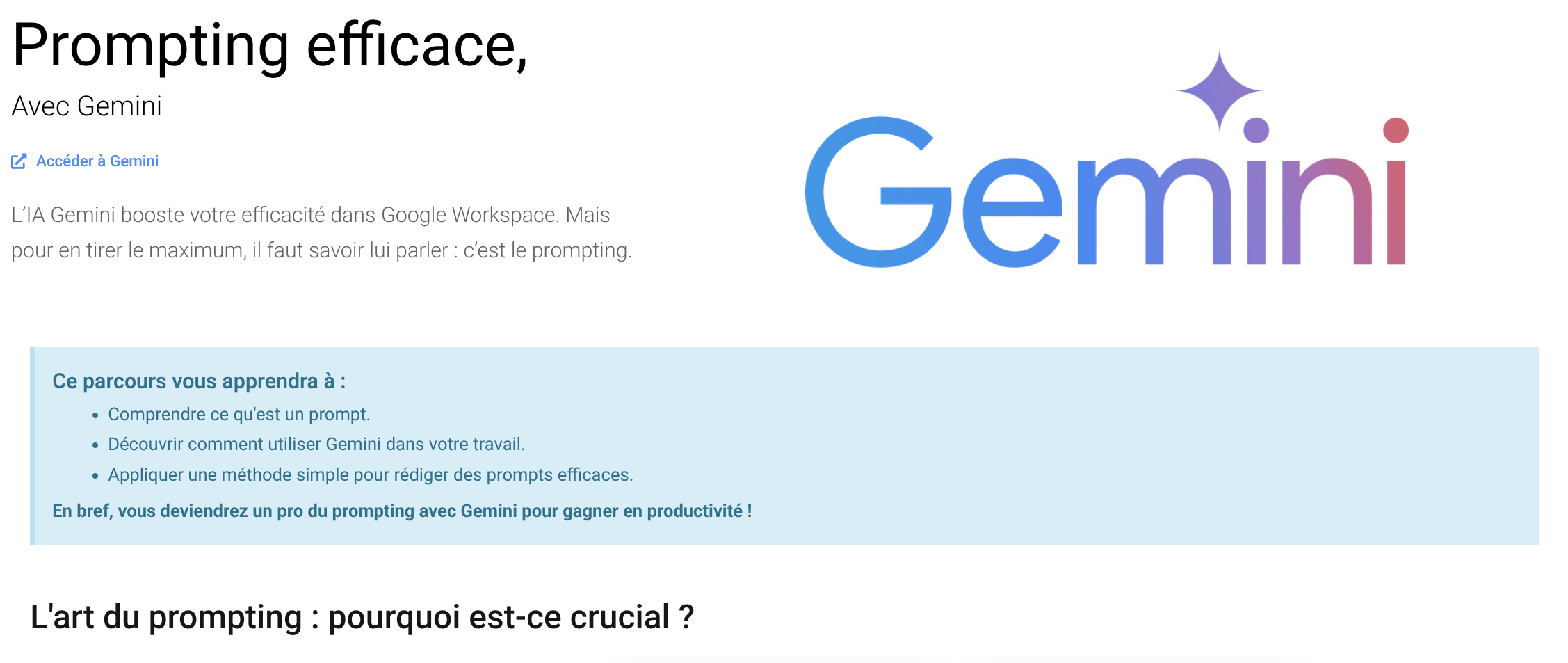This screenshot has width=1568, height=663.
Task: Click the external link icon beside Accéder à Gemini
Action: 19,161
